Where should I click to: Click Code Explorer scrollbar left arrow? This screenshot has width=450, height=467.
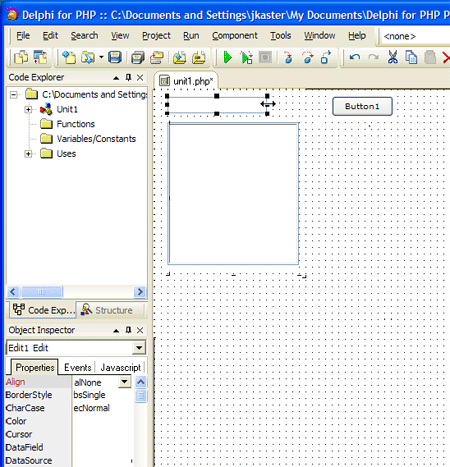tap(13, 292)
